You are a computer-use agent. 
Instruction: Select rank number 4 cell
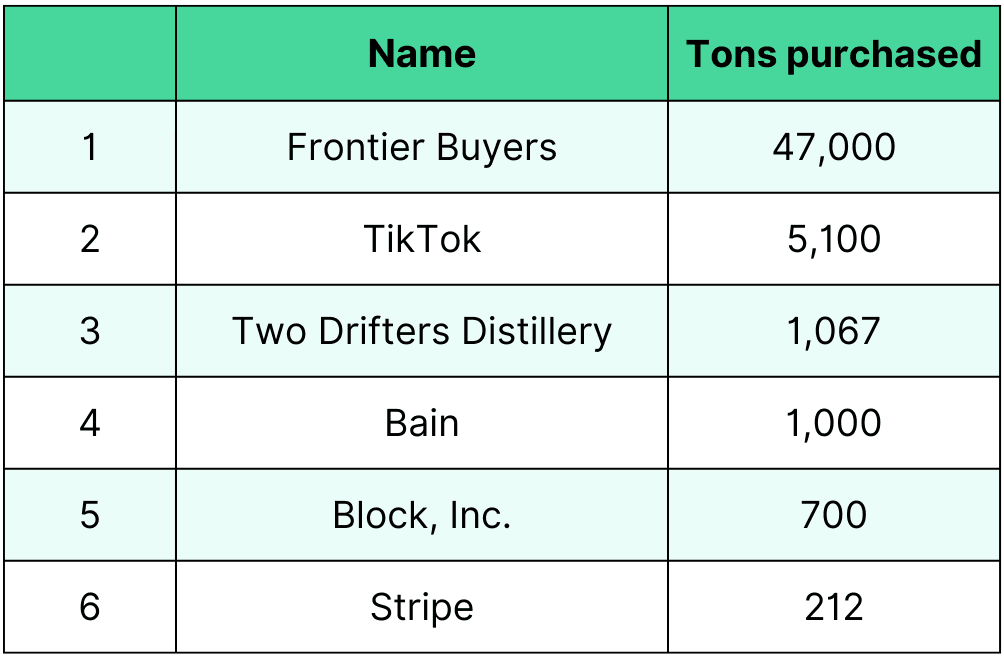pos(90,423)
